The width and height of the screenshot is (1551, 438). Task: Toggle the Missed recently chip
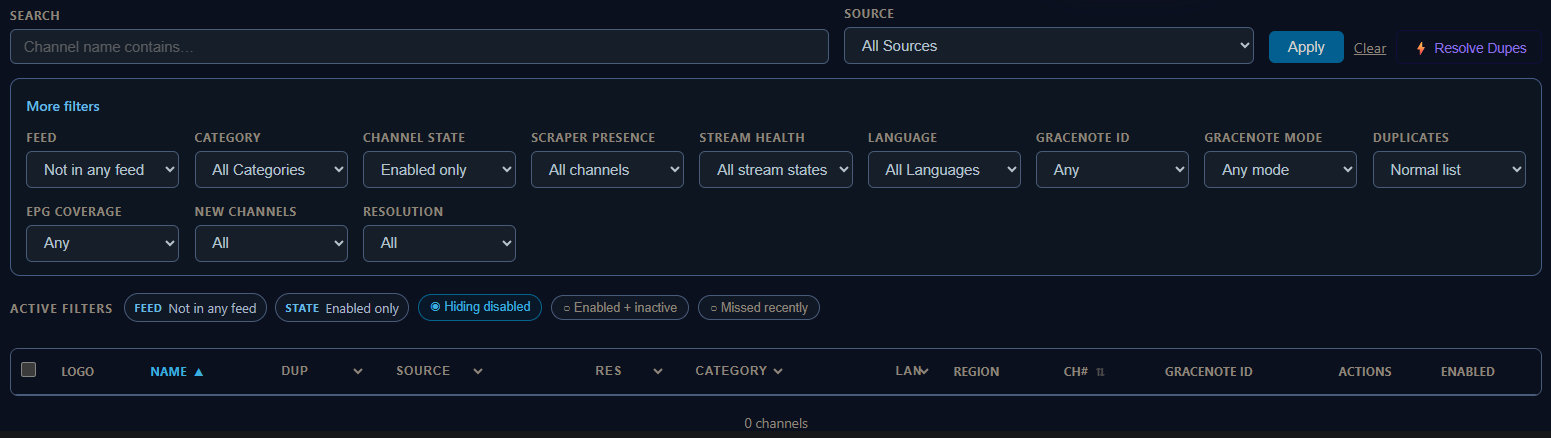coord(759,307)
